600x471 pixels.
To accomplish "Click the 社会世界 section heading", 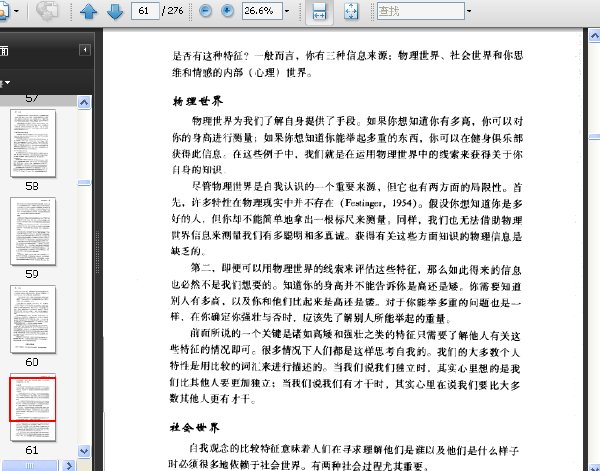I will (x=195, y=427).
